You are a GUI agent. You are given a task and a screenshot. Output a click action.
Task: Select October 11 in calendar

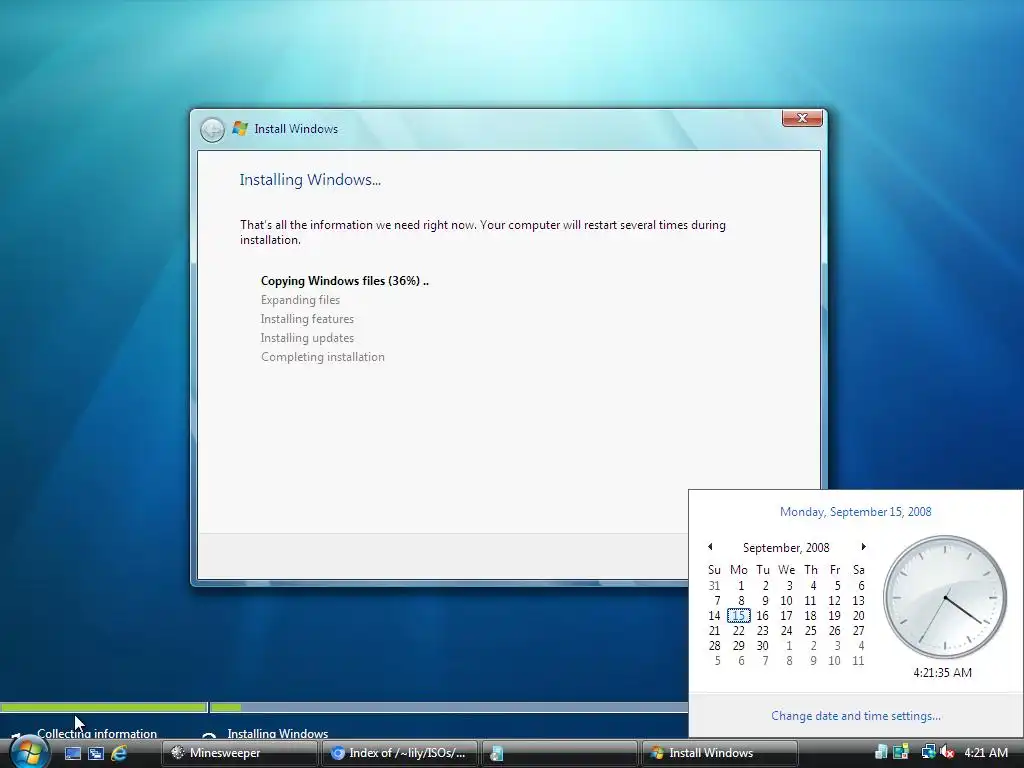click(858, 661)
